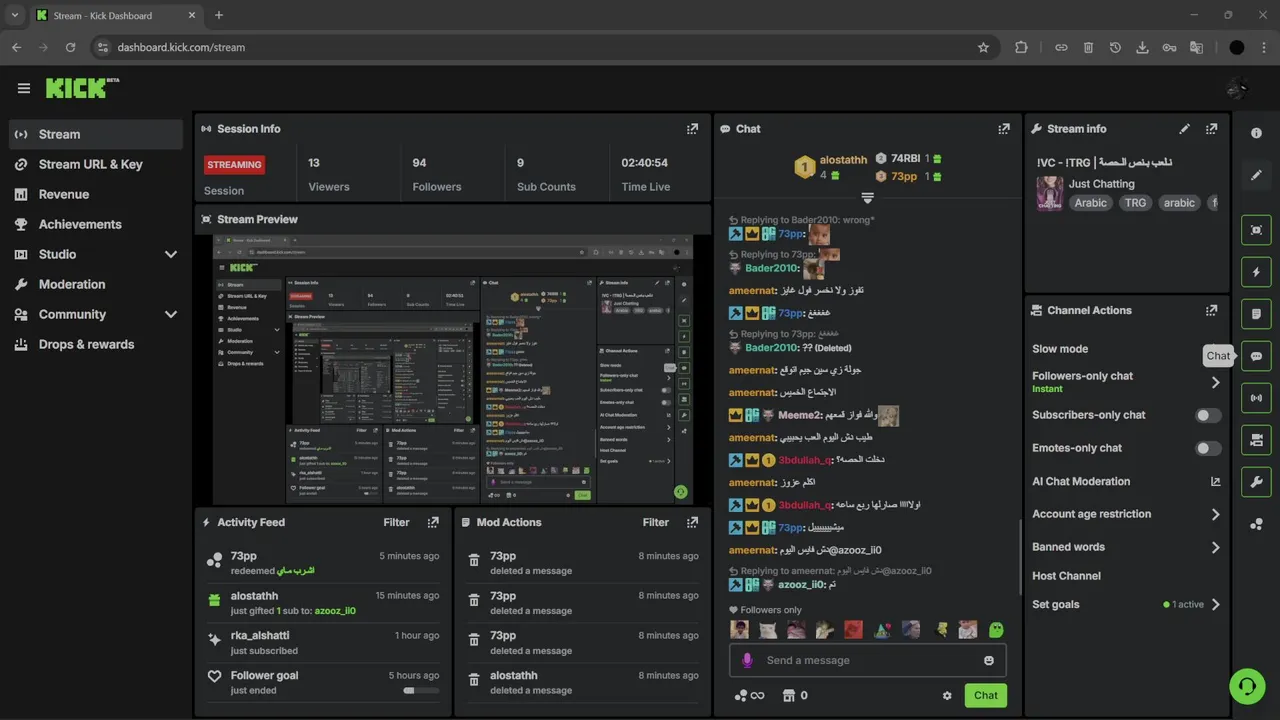Open the hamburger menu beside the Kick logo
Screen dimensions: 1280x720
pos(24,88)
